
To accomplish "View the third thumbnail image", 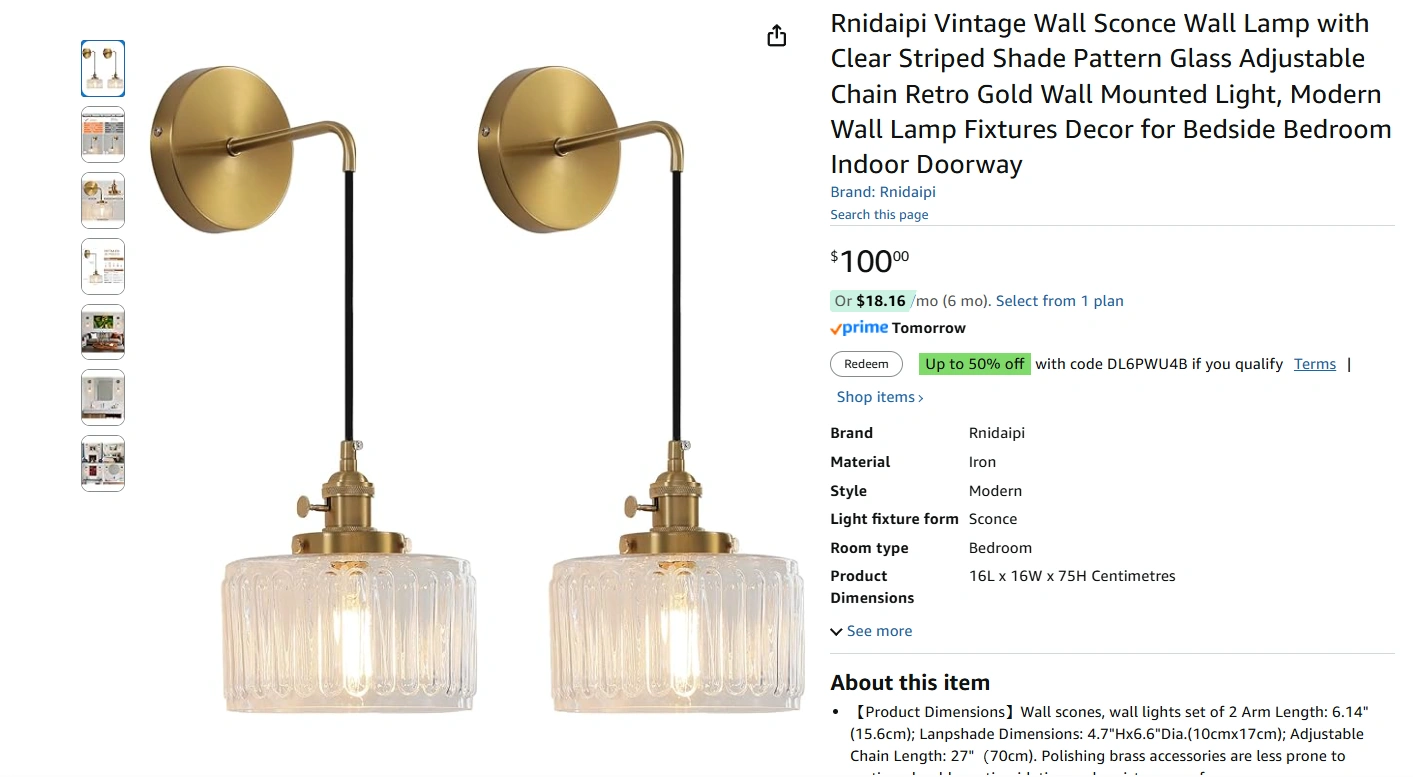I will pyautogui.click(x=103, y=200).
